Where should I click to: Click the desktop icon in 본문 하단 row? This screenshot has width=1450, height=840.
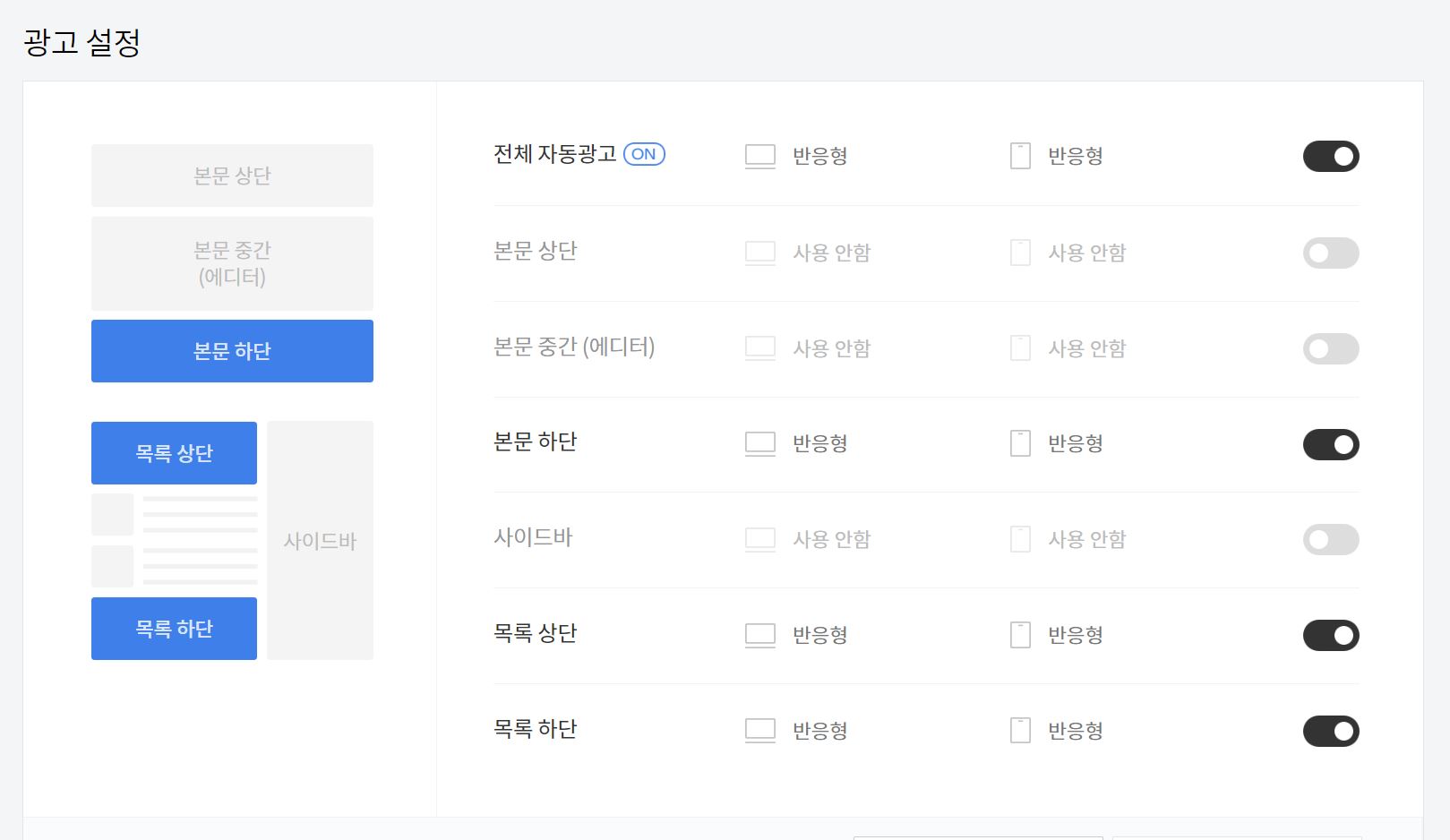pos(759,443)
